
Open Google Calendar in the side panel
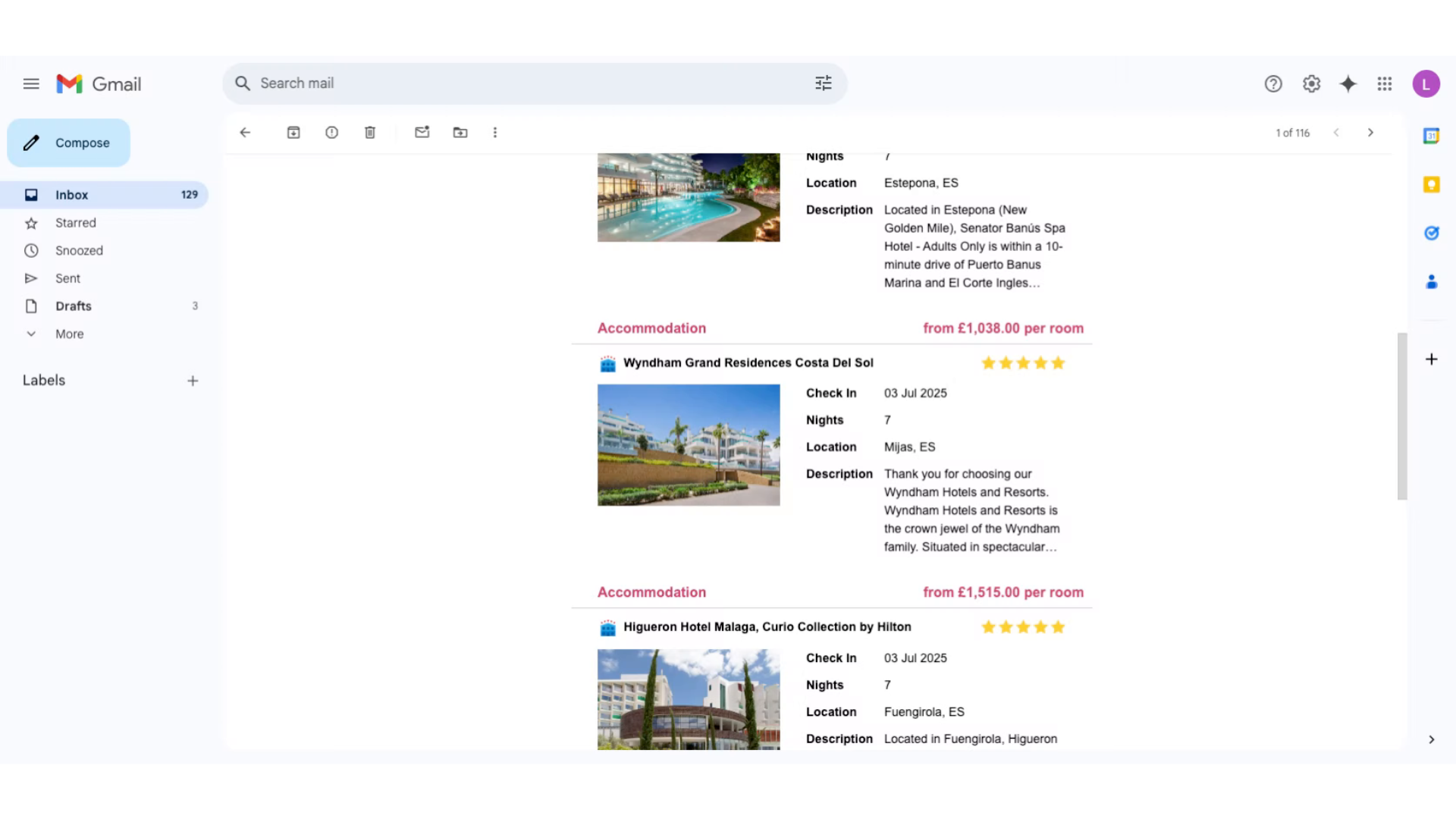[x=1431, y=136]
